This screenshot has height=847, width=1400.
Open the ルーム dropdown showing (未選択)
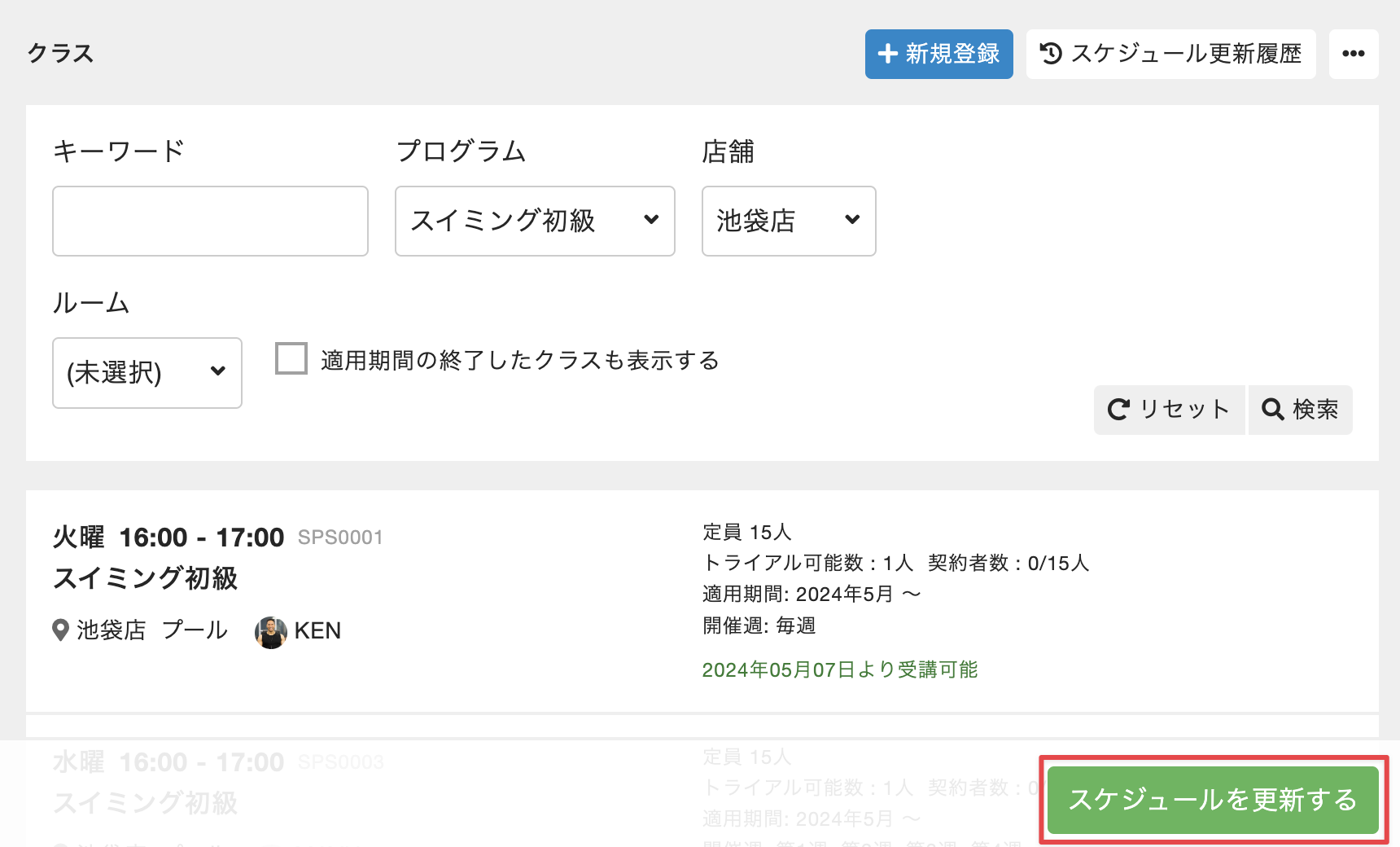[147, 373]
